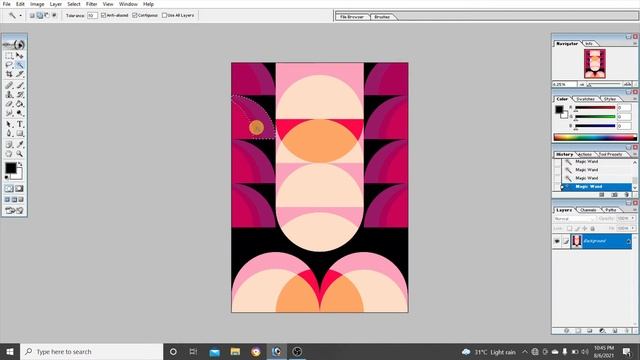
Task: Switch to Full Screen with Menu Bar mode
Action: pos(14,200)
